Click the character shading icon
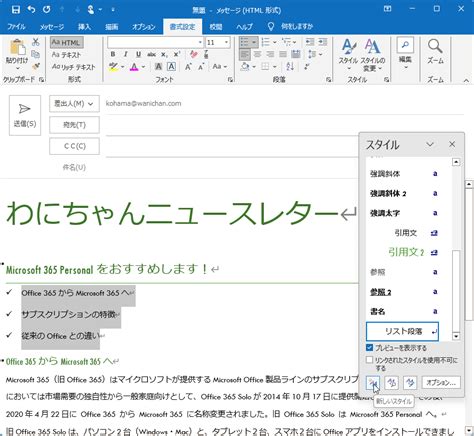 click(x=159, y=67)
